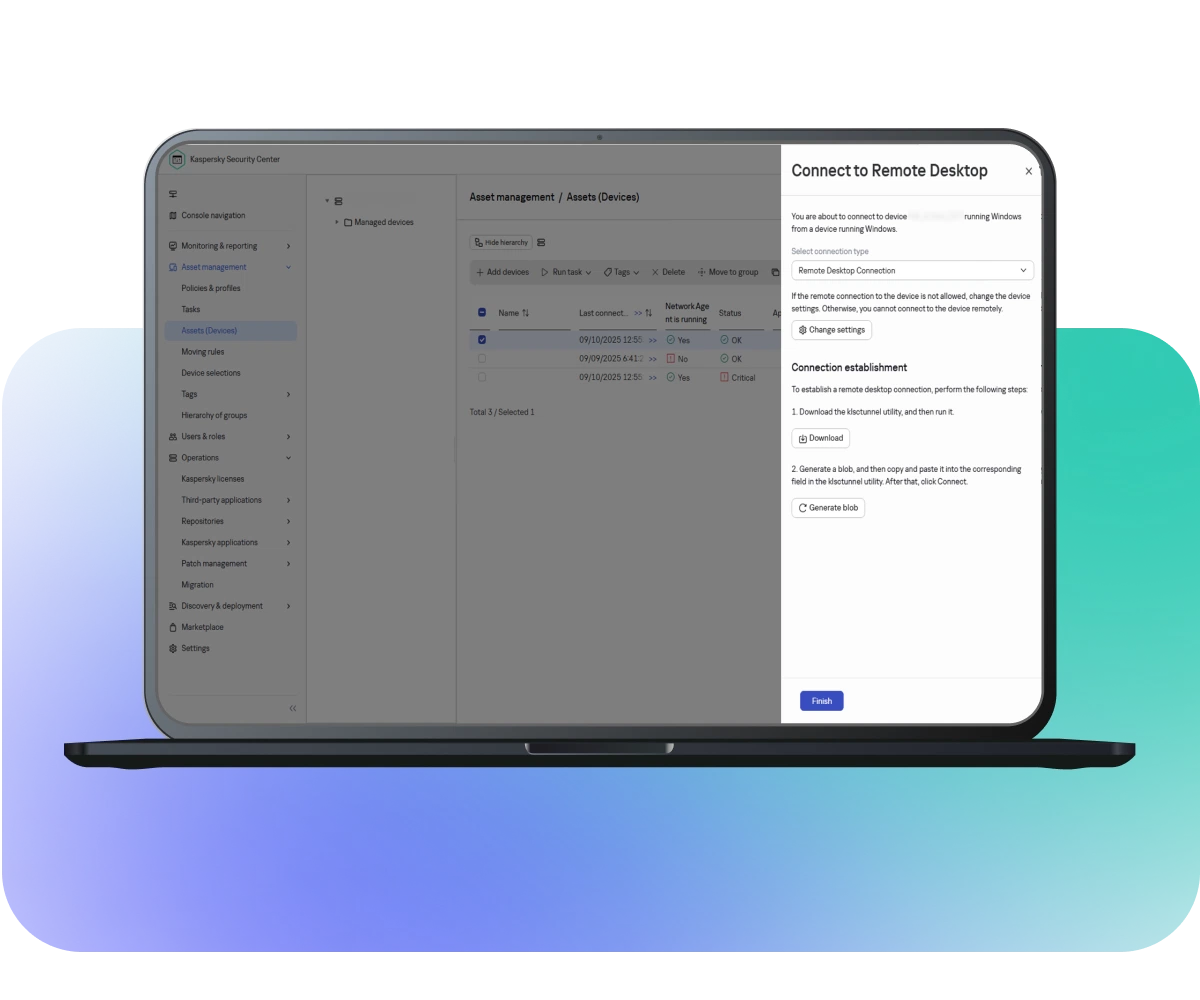The image size is (1200, 1000).
Task: Open the Select connection type dropdown
Action: point(912,270)
